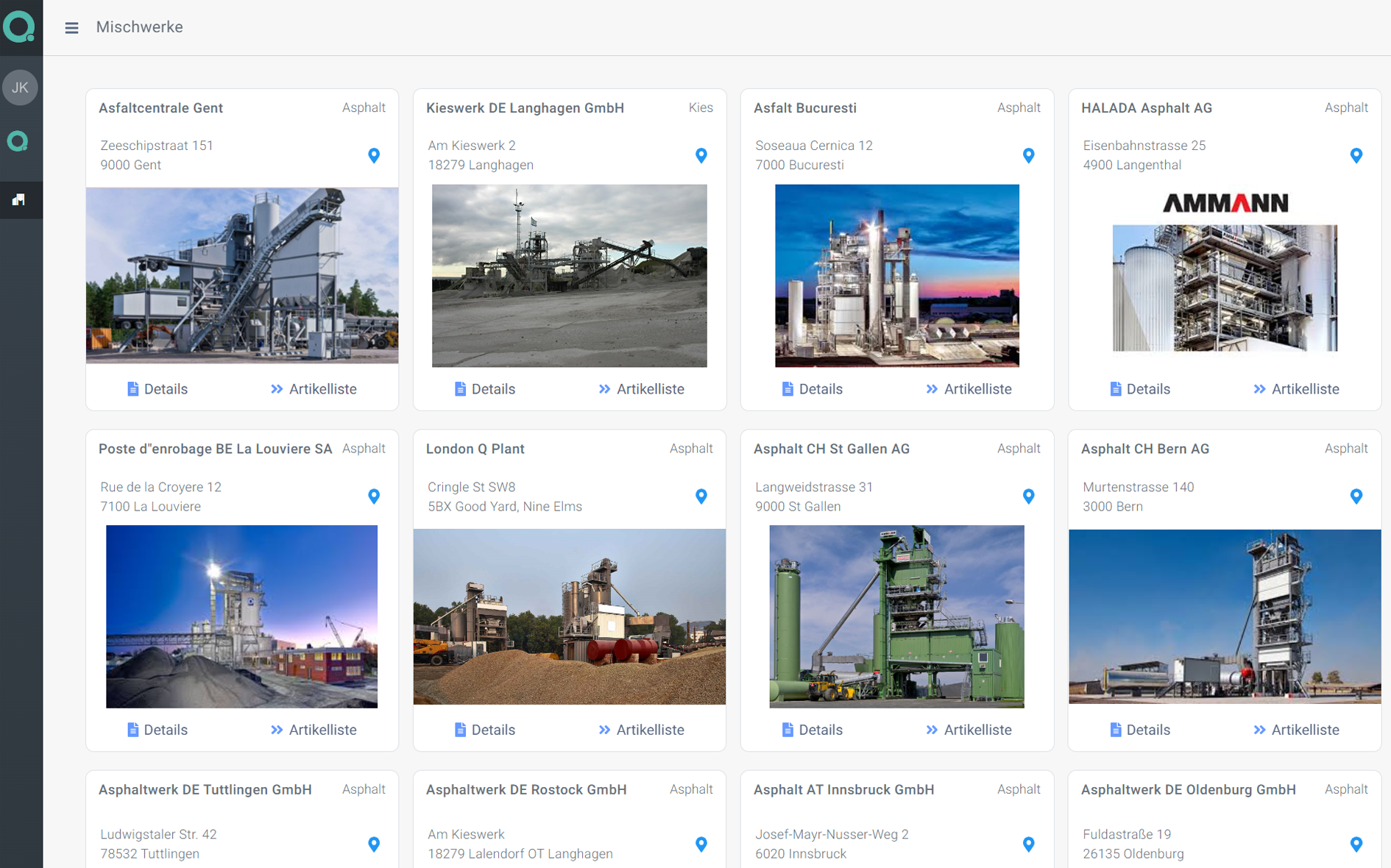This screenshot has width=1391, height=868.
Task: Click the Mischwerke page title
Action: [140, 27]
